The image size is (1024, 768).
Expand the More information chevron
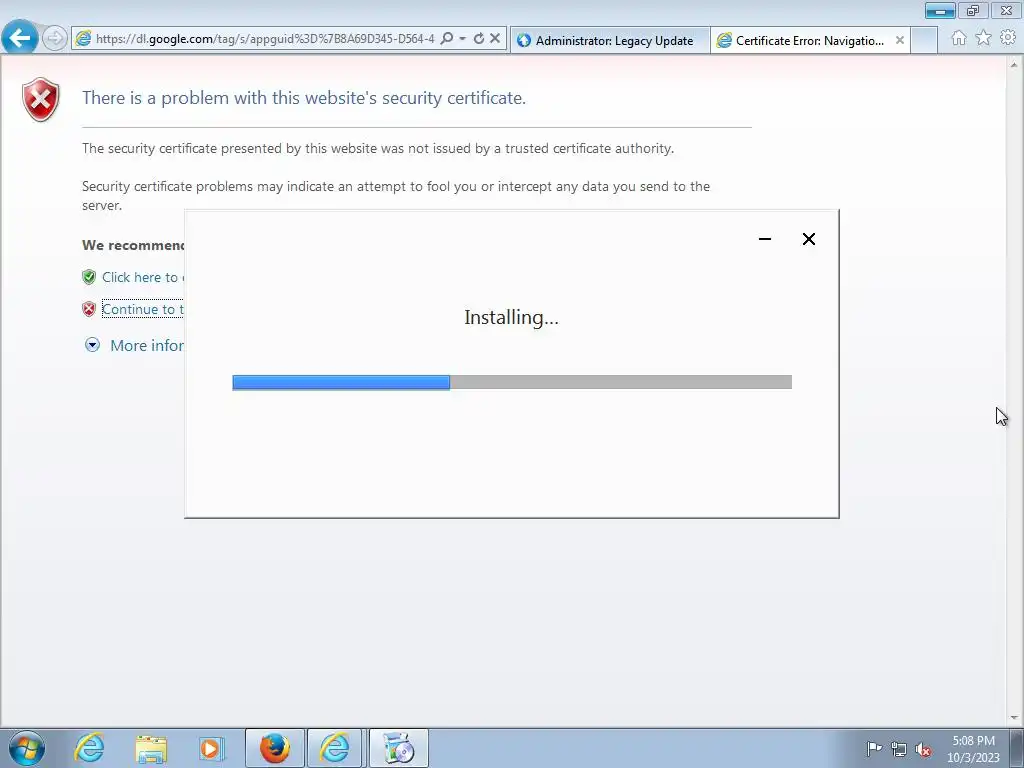[x=93, y=345]
